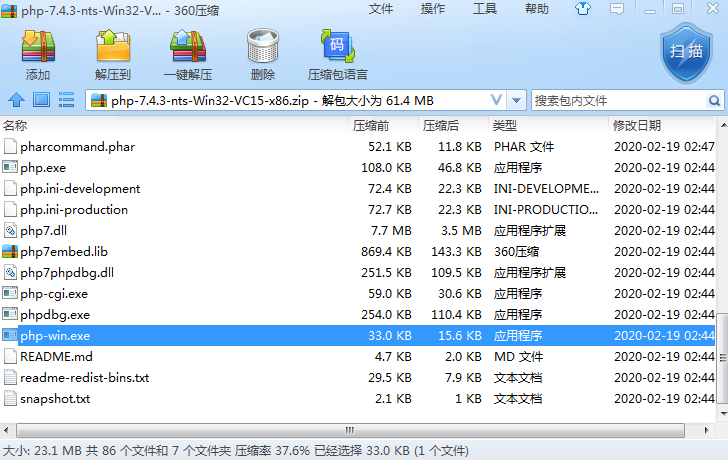
Task: Go up one folder with the arrow icon
Action: coord(17,100)
